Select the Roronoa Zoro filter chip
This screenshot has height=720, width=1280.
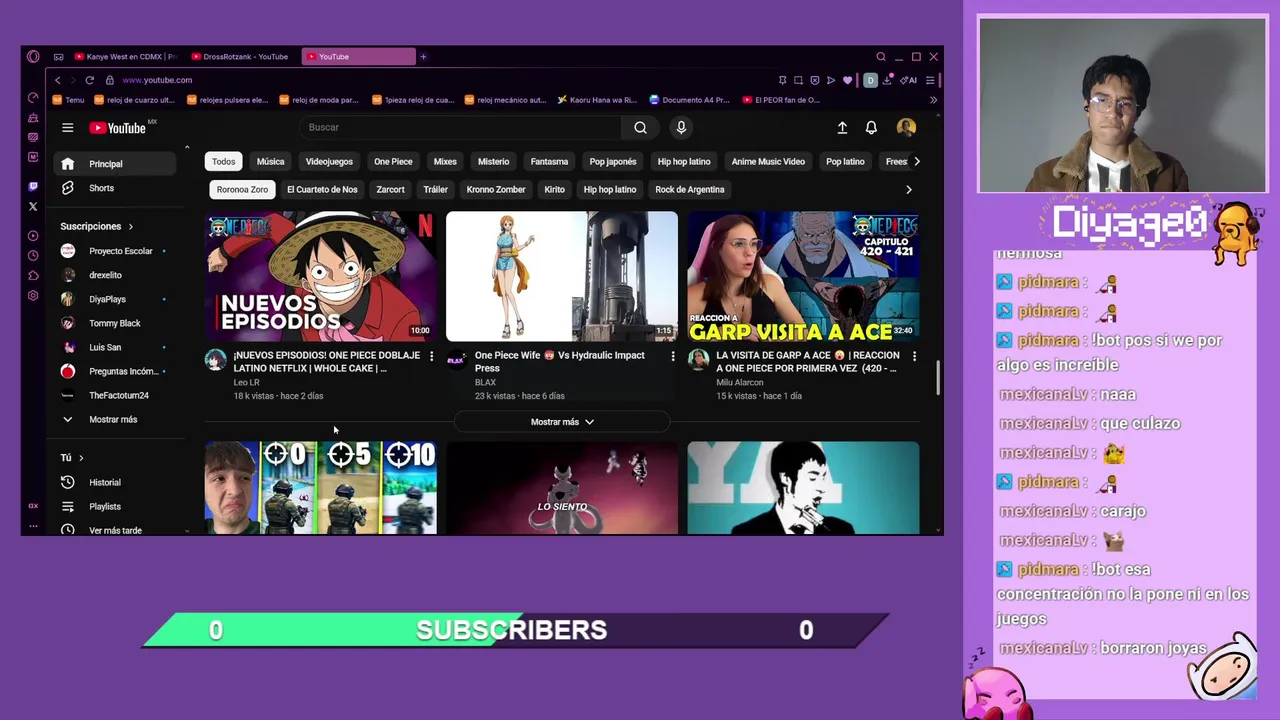tap(242, 189)
